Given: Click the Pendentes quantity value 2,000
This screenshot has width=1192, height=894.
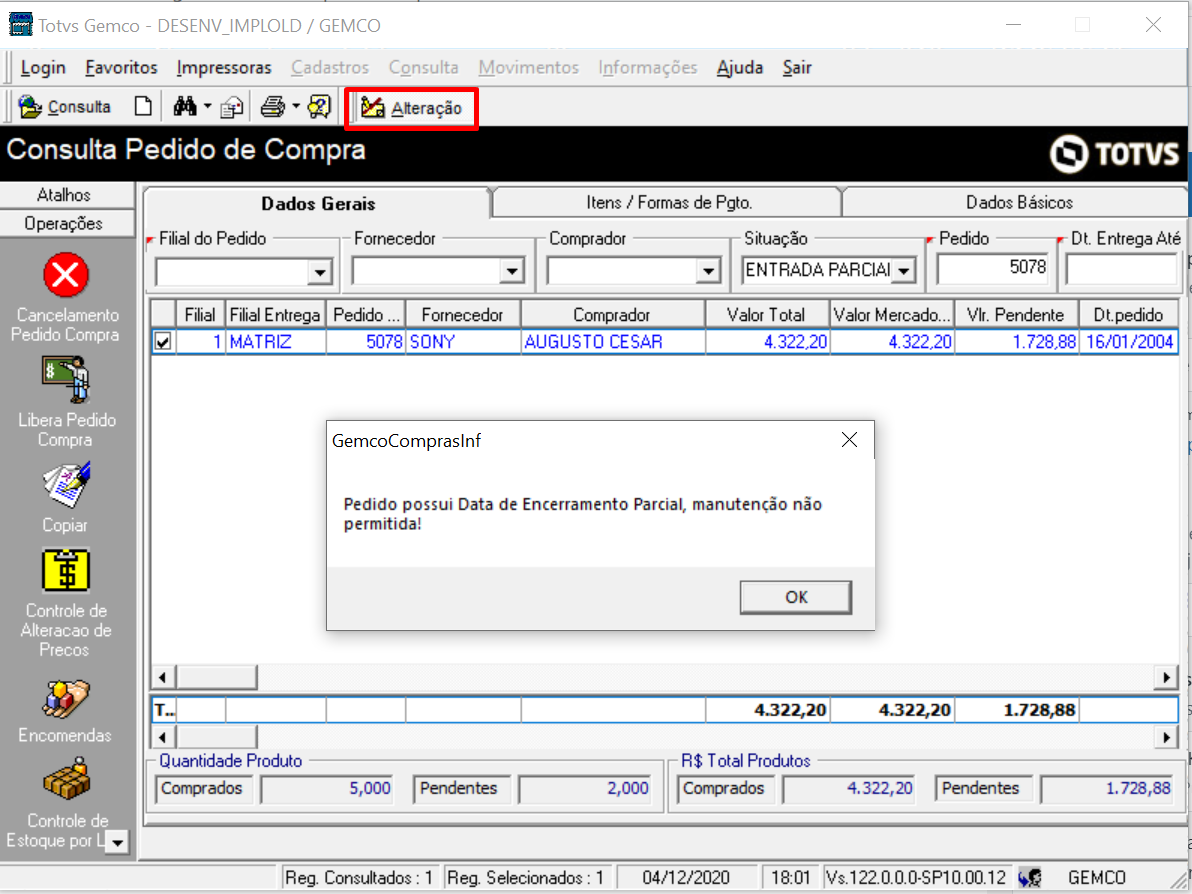Looking at the screenshot, I should [x=585, y=789].
